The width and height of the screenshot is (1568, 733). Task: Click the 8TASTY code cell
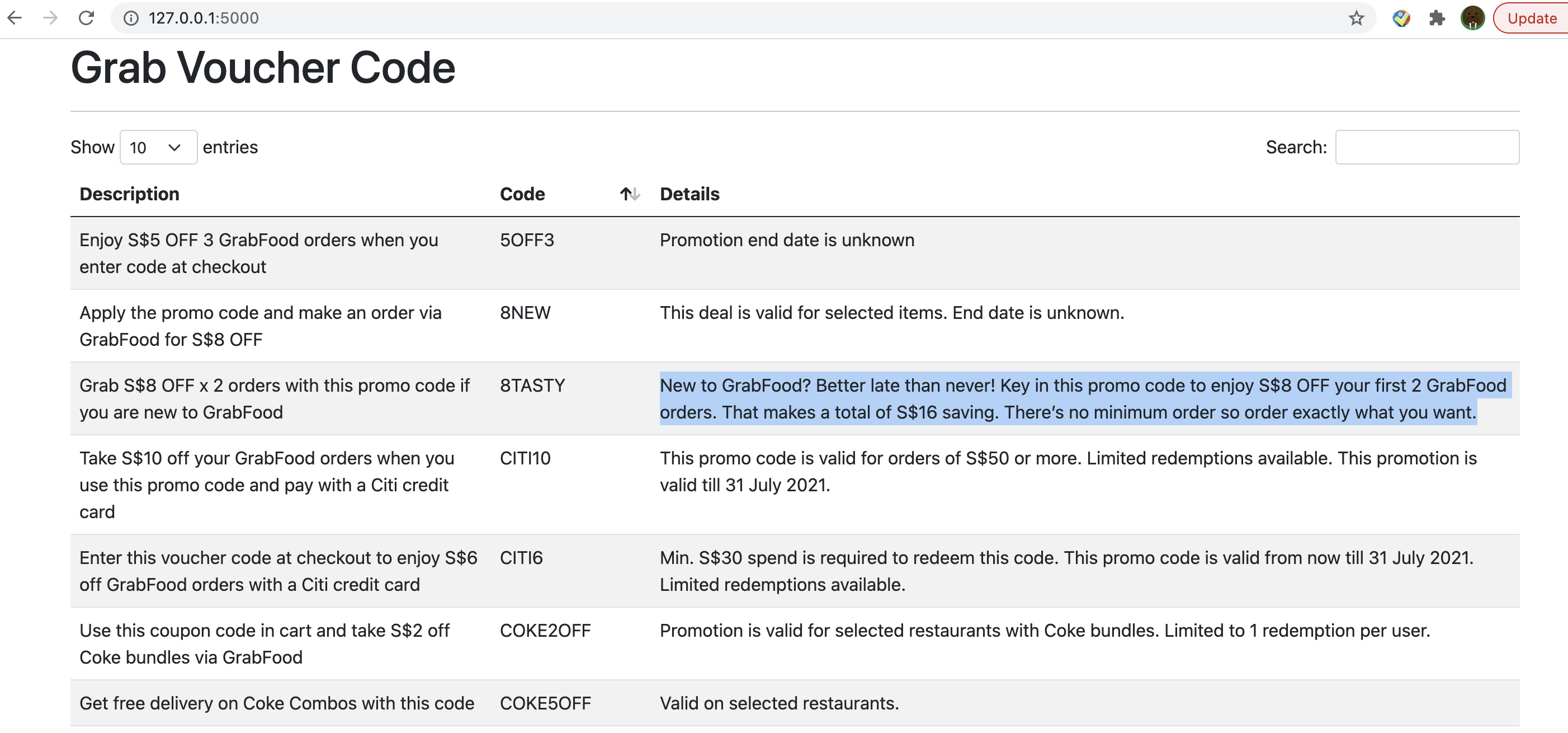532,385
